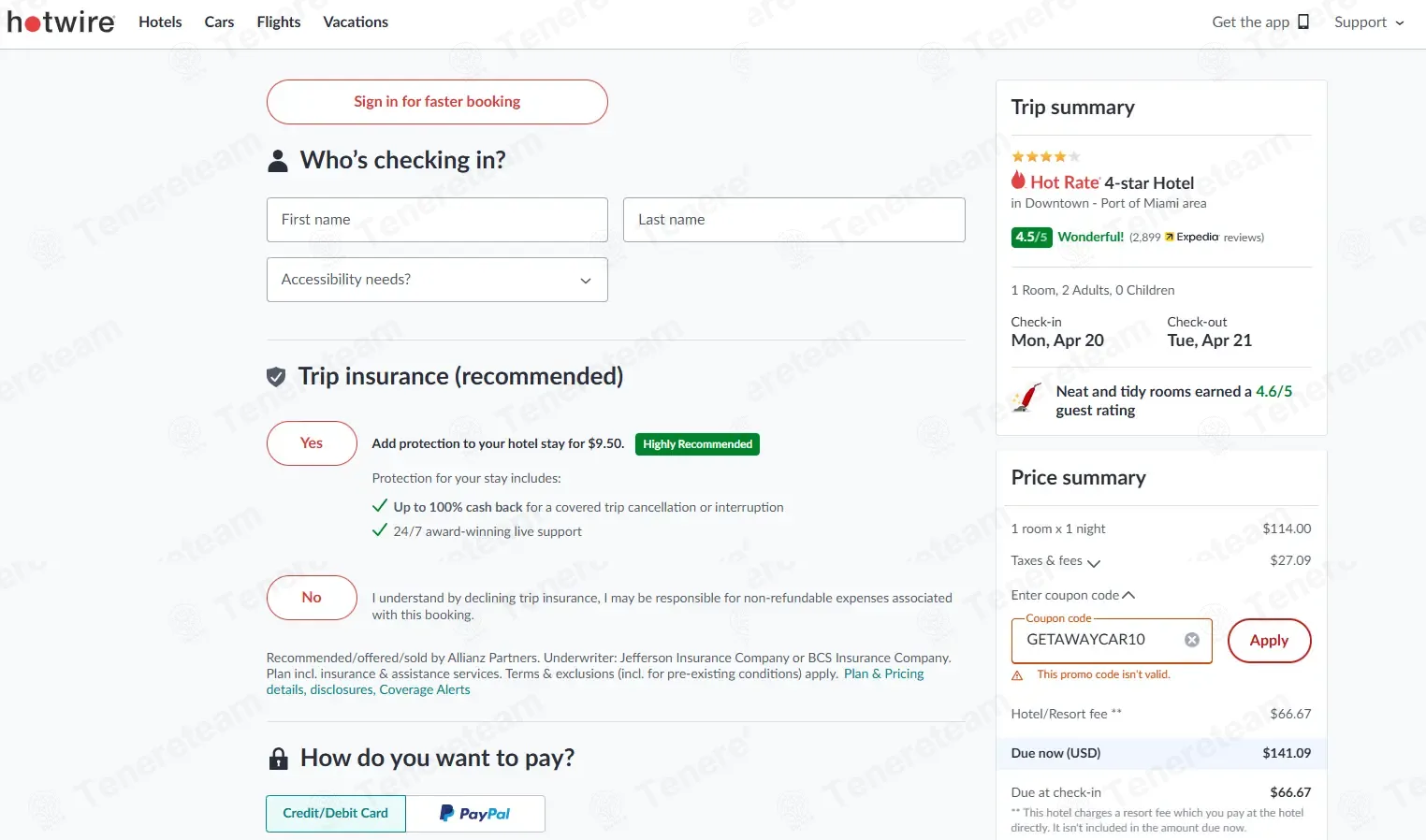Click the Hot Rate flame icon

[x=1018, y=181]
